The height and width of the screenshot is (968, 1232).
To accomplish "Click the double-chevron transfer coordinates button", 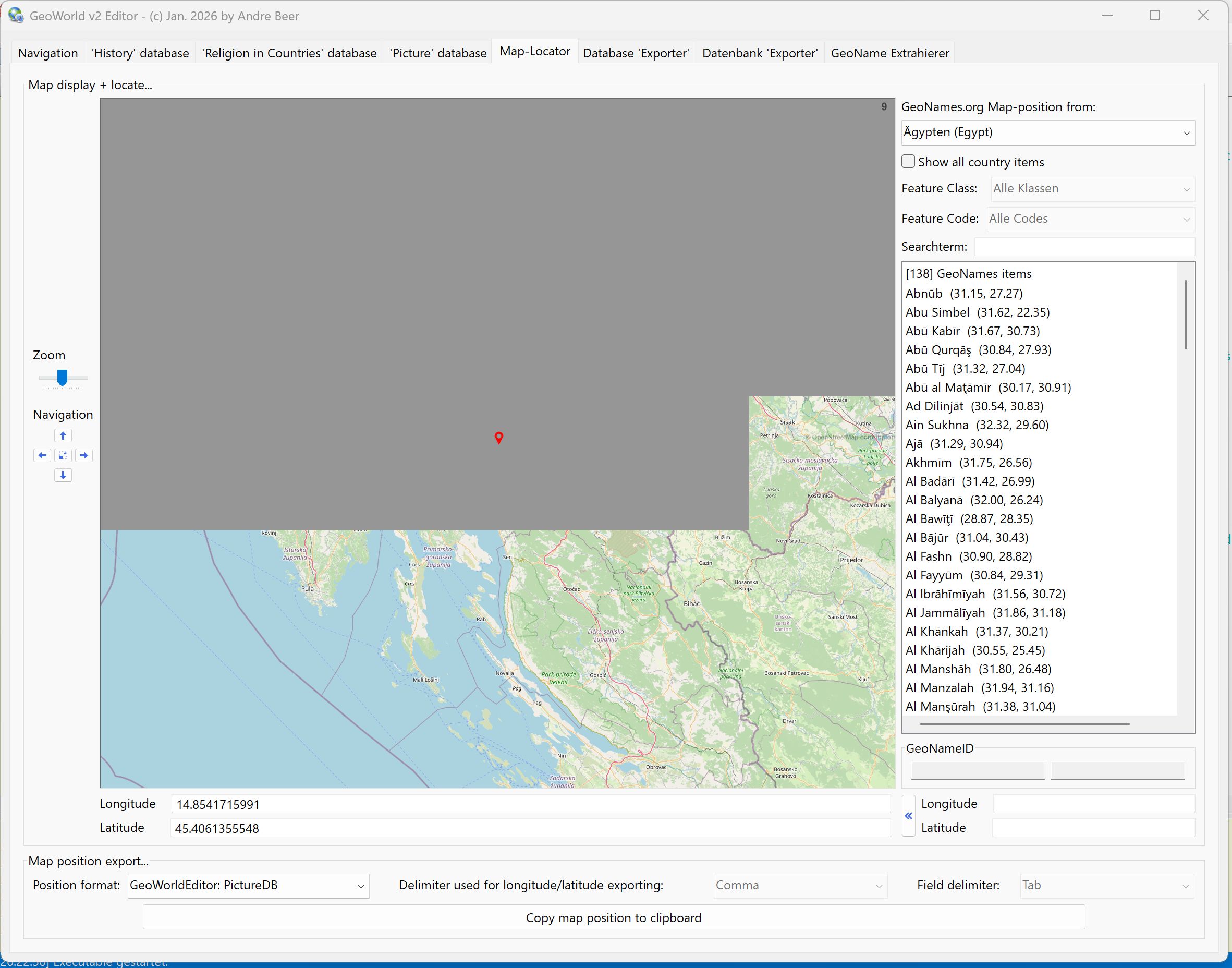I will coord(908,816).
